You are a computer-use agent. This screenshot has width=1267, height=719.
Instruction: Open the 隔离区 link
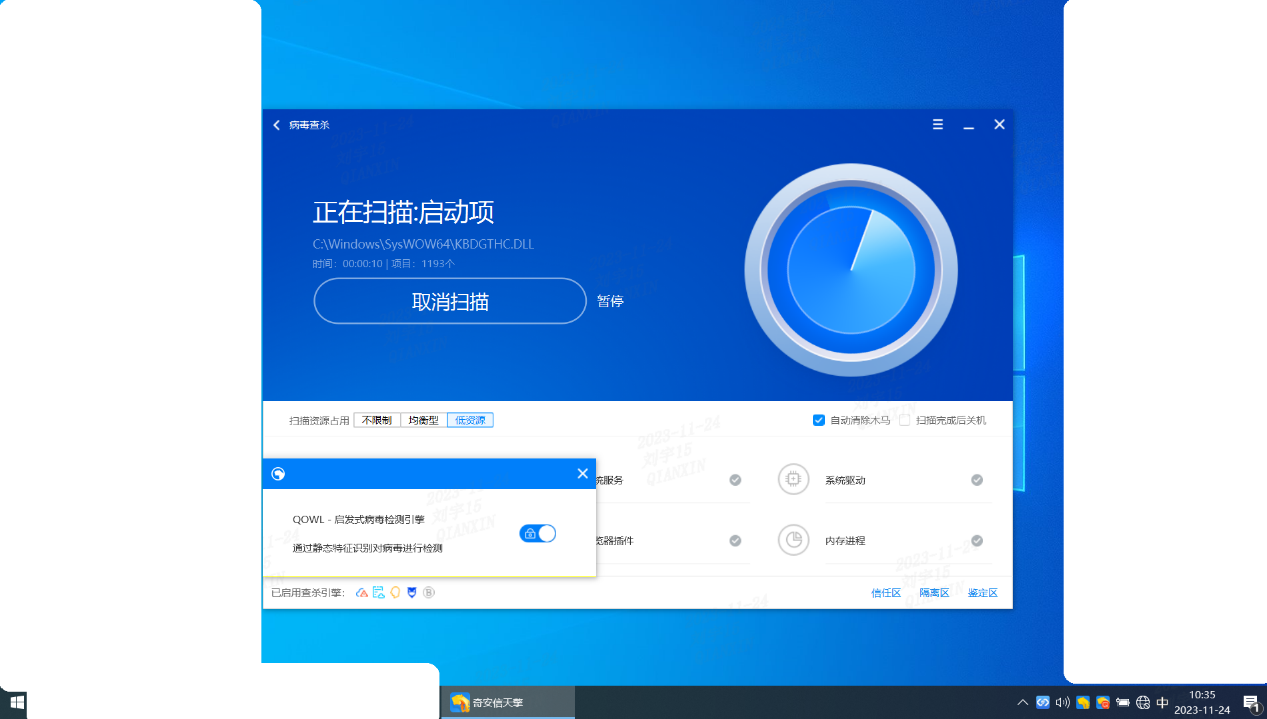[934, 593]
